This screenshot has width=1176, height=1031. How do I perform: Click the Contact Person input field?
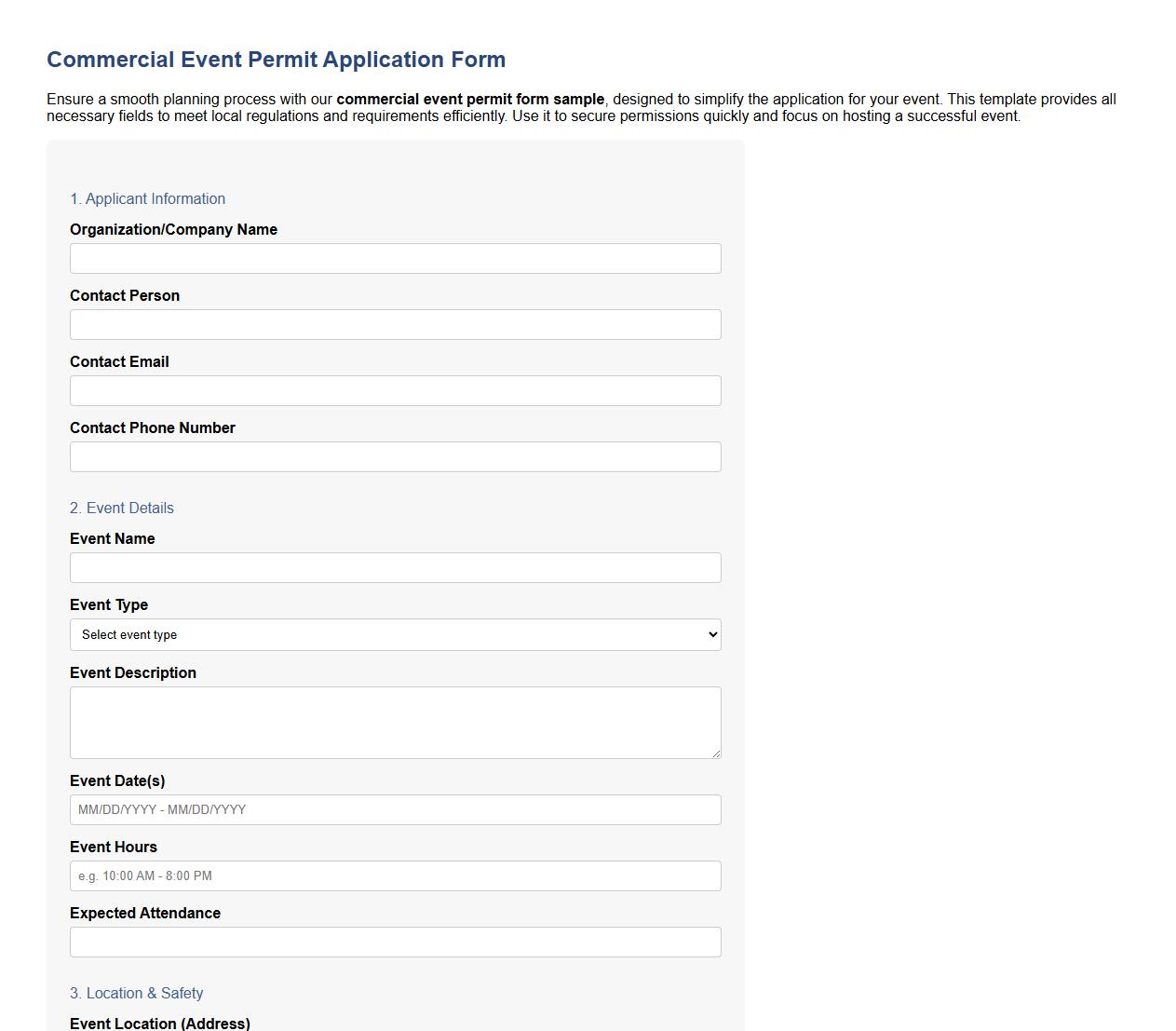[395, 324]
